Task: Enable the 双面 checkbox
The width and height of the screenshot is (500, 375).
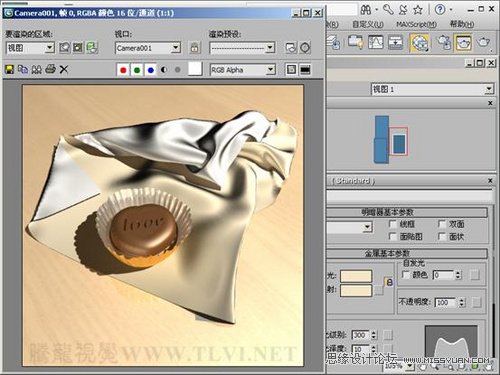Action: pyautogui.click(x=442, y=224)
